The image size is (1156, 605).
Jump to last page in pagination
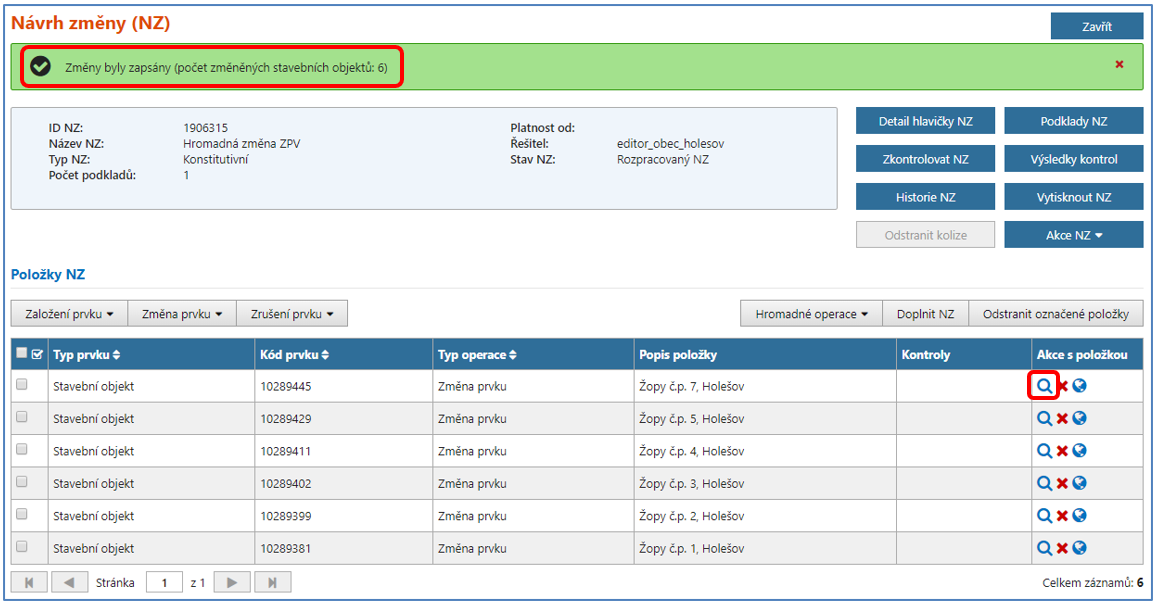point(273,582)
